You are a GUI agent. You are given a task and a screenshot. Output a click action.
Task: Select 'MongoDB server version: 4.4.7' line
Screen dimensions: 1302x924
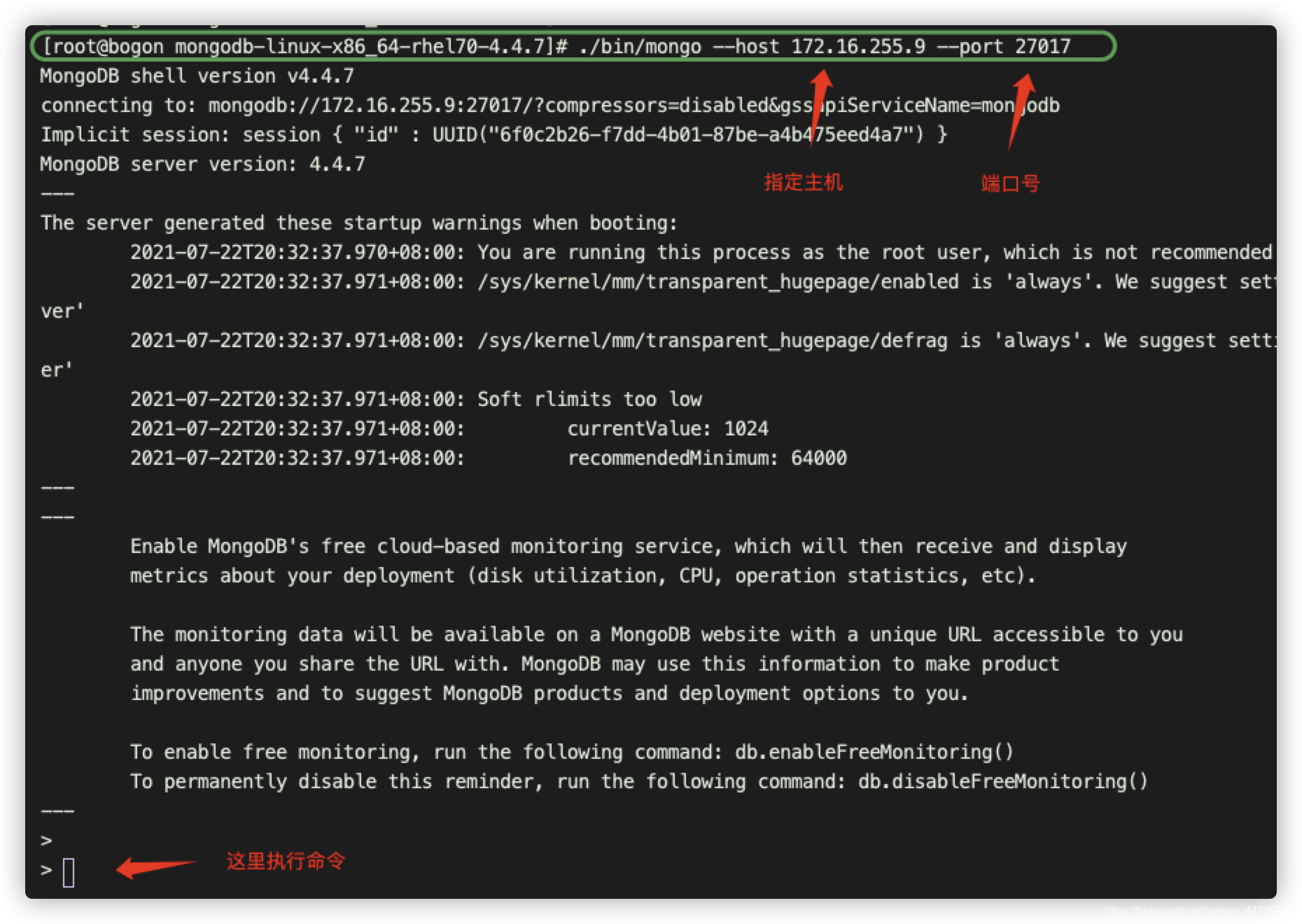203,164
